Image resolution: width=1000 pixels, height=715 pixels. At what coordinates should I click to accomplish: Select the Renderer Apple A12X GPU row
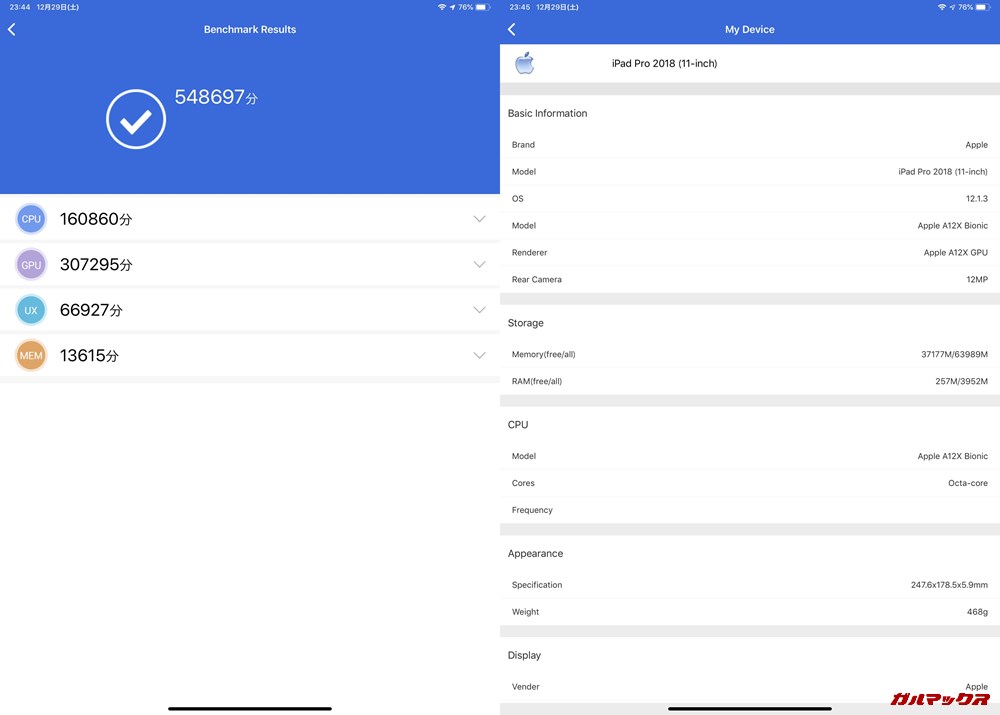[749, 253]
